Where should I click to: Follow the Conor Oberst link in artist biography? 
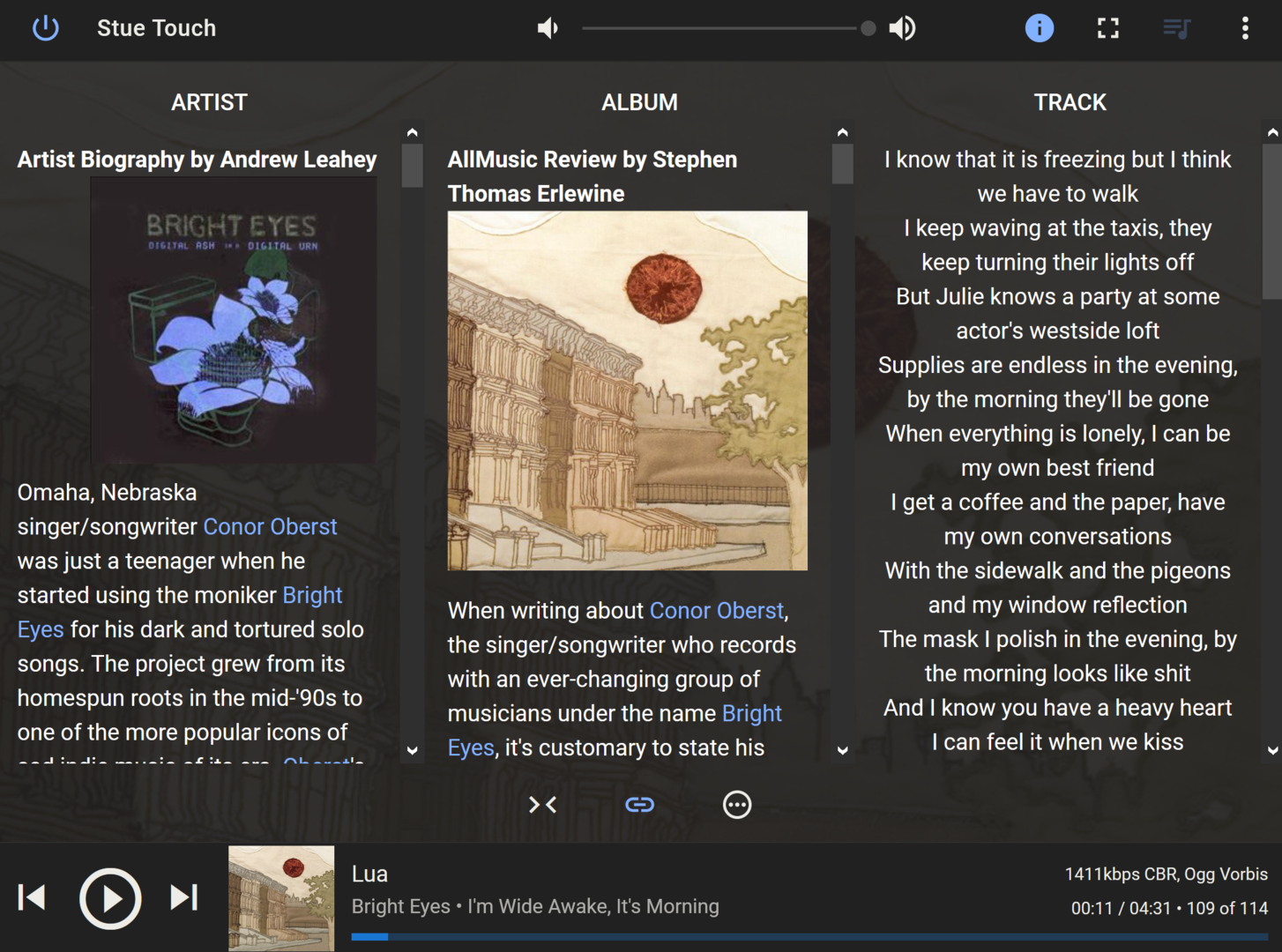[270, 526]
